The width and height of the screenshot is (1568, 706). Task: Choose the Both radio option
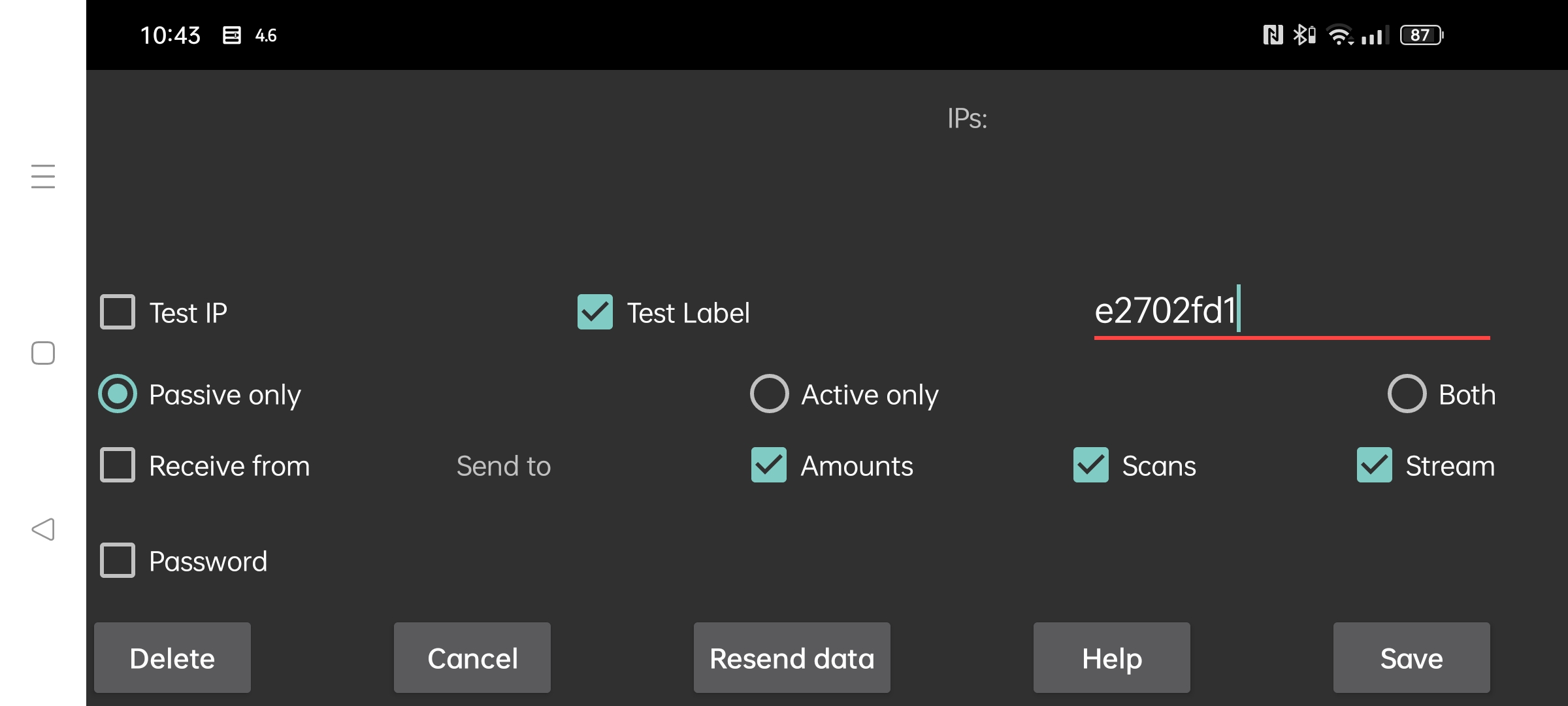click(x=1407, y=394)
